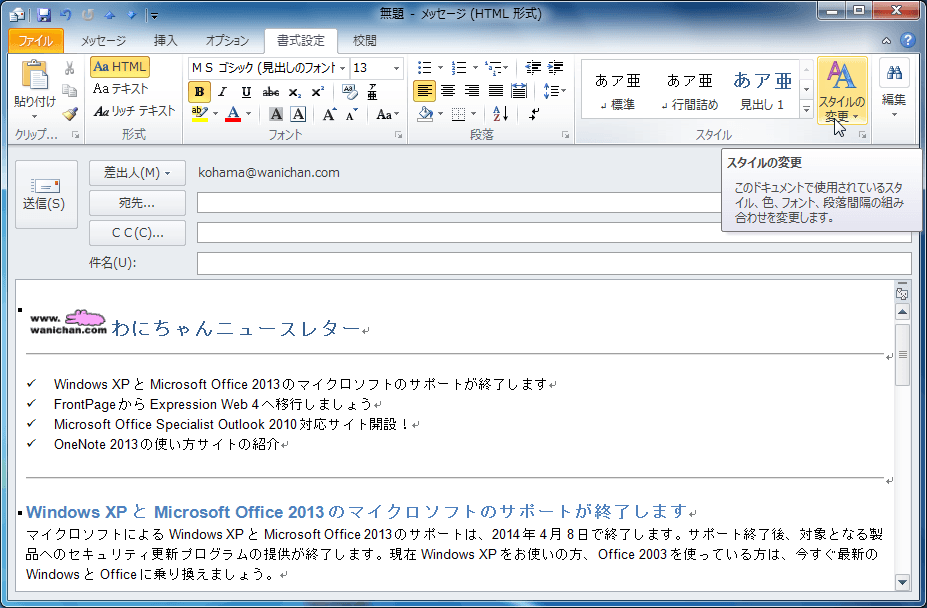Switch to the メッセージ tab
The width and height of the screenshot is (927, 608).
[103, 40]
